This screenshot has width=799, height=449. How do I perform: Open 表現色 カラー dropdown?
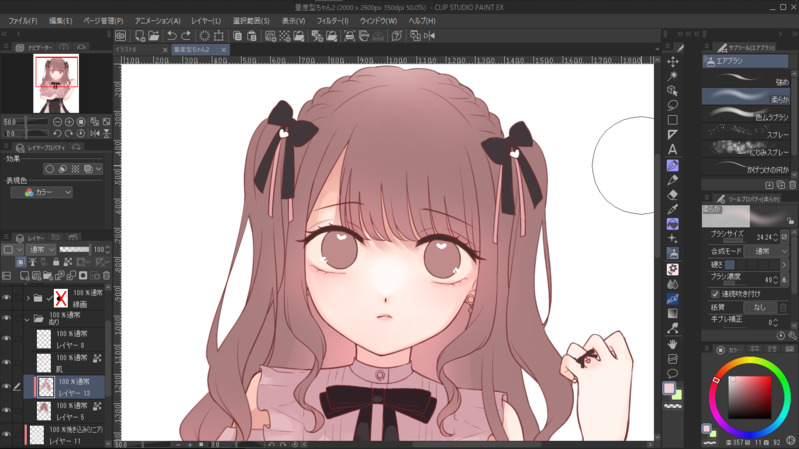41,192
